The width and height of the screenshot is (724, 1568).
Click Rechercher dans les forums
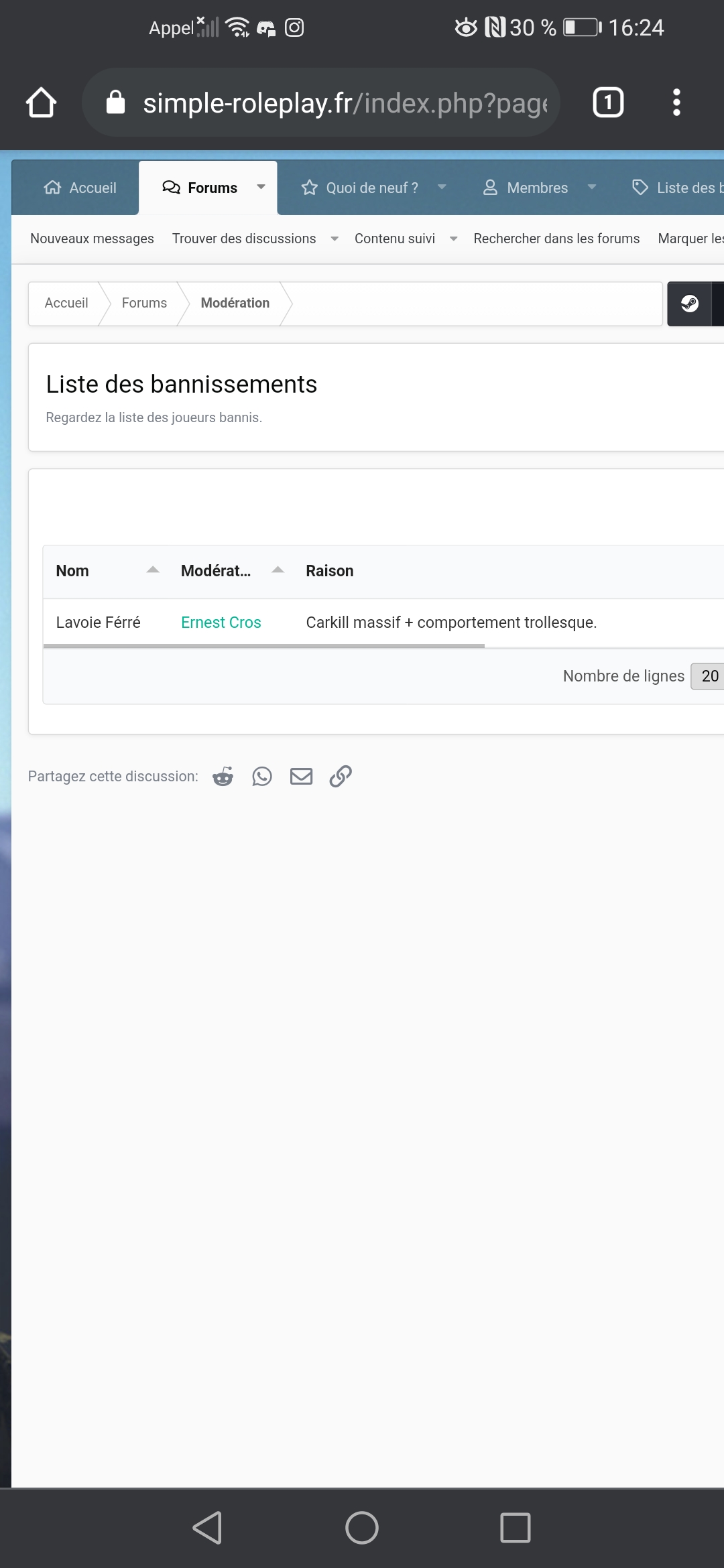(556, 239)
